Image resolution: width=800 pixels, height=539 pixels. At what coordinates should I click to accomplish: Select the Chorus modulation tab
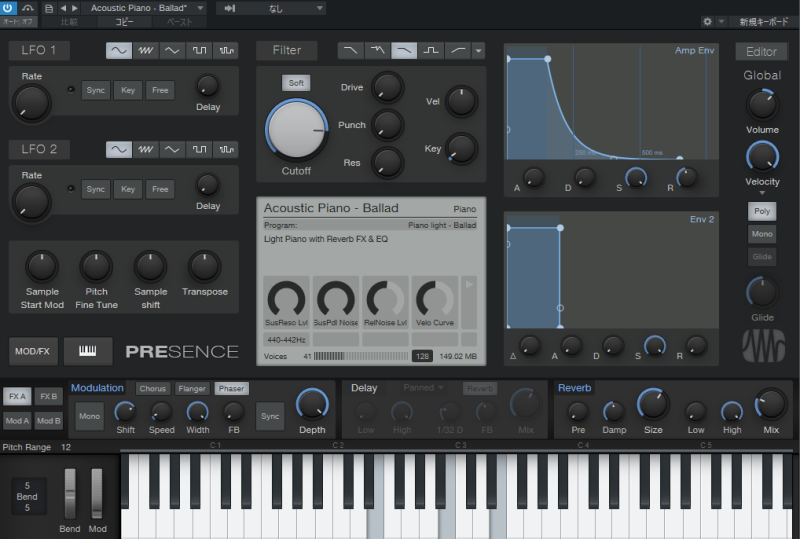[x=152, y=388]
